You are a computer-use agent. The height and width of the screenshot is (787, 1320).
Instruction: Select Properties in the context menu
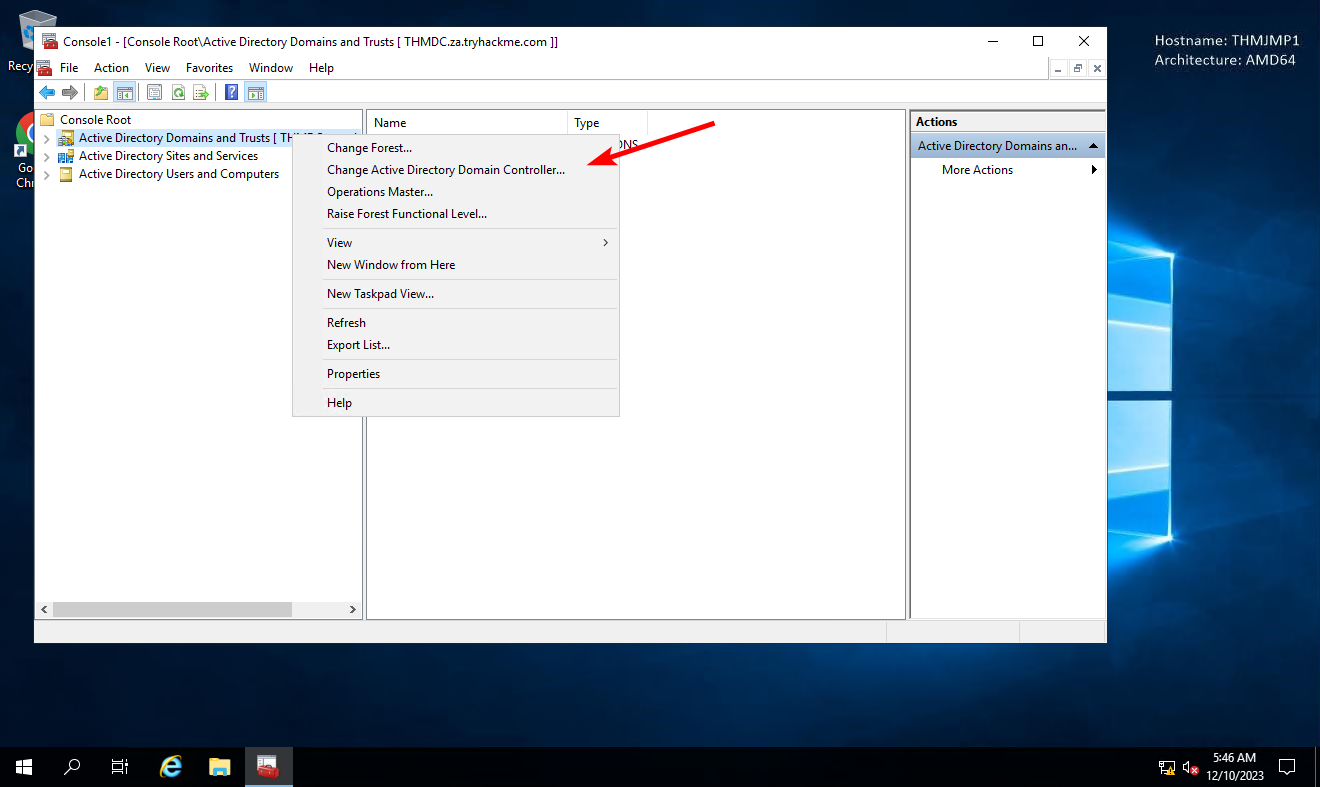[456, 374]
